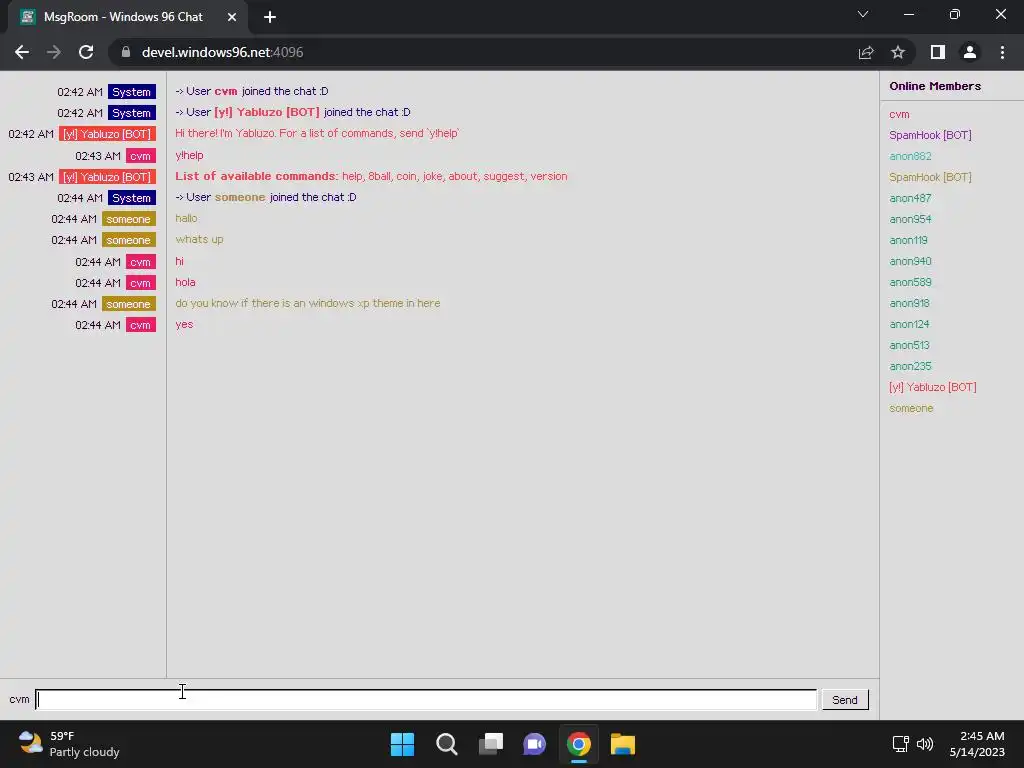
Task: Open the Chat app on taskbar
Action: pos(534,744)
